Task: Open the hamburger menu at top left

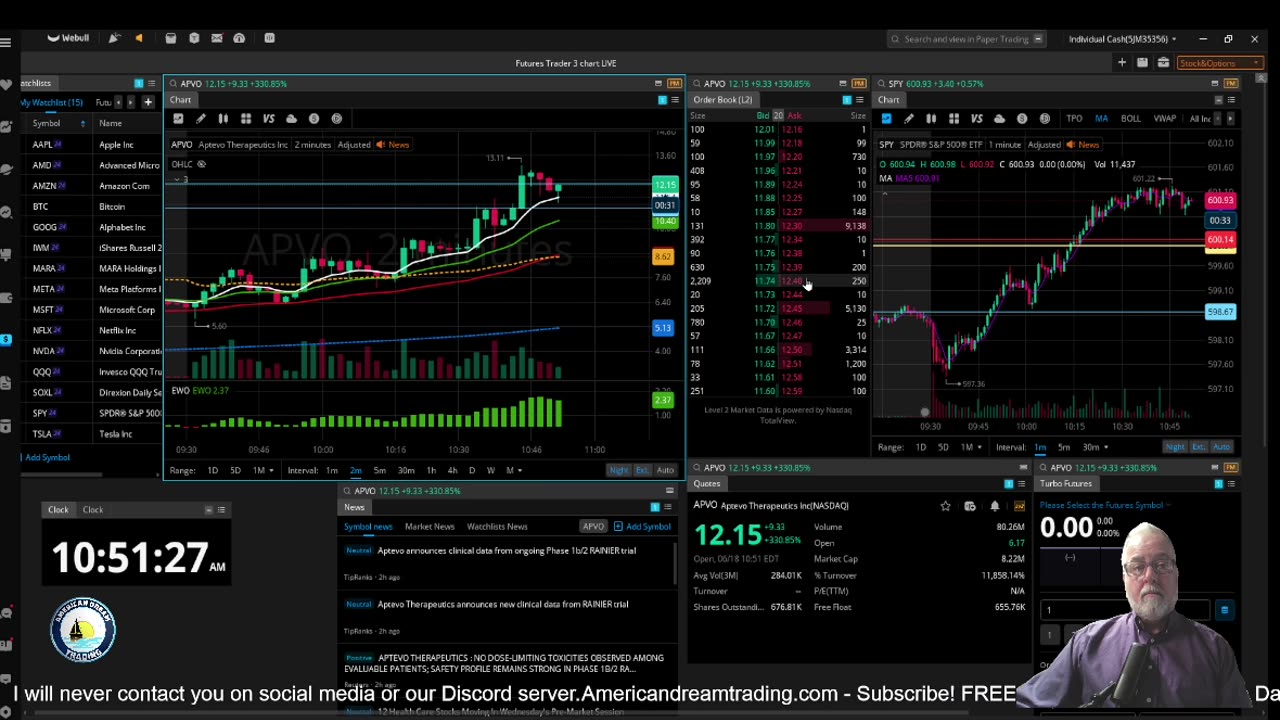Action: (x=6, y=41)
